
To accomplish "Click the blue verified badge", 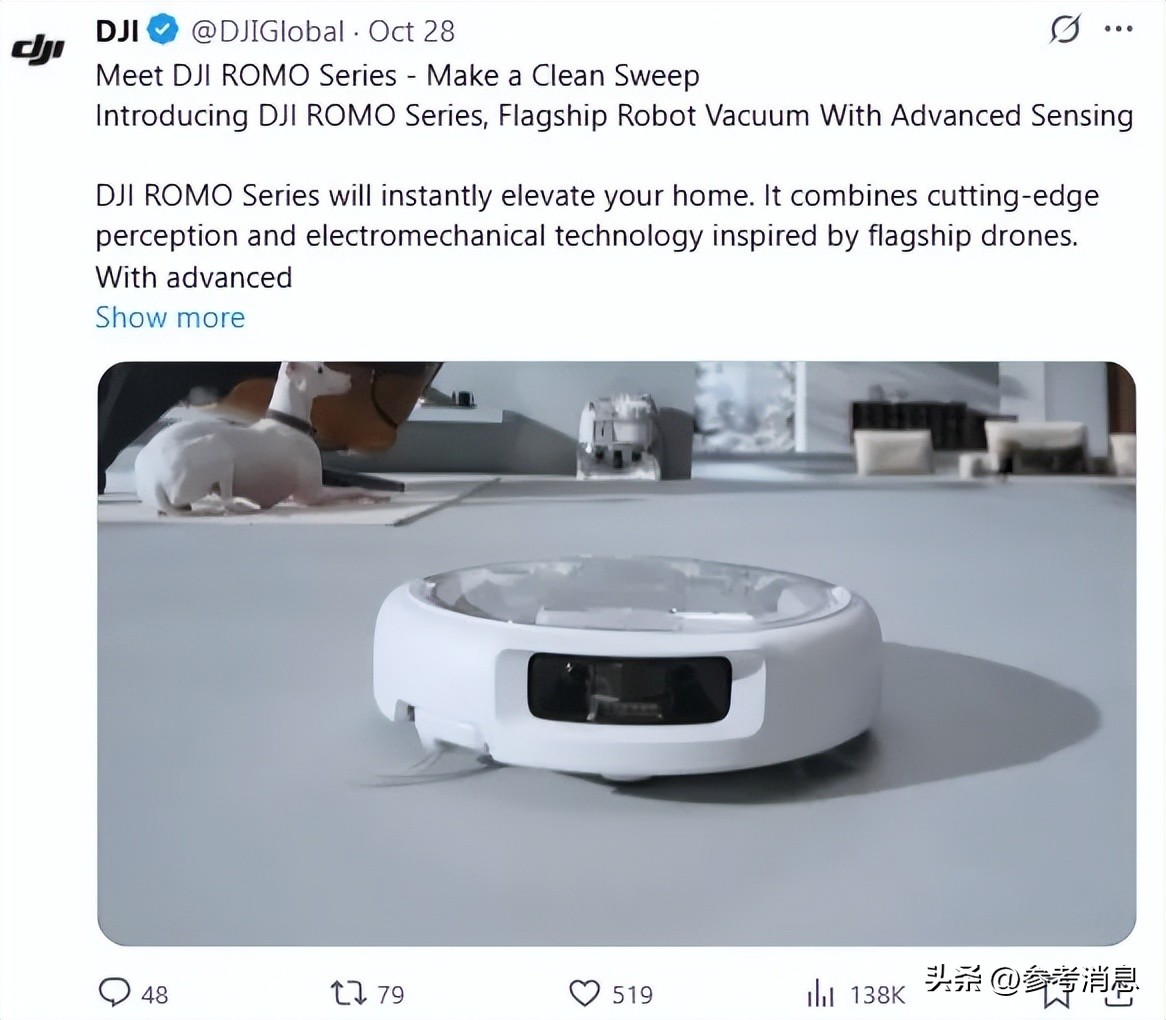I will tap(162, 30).
